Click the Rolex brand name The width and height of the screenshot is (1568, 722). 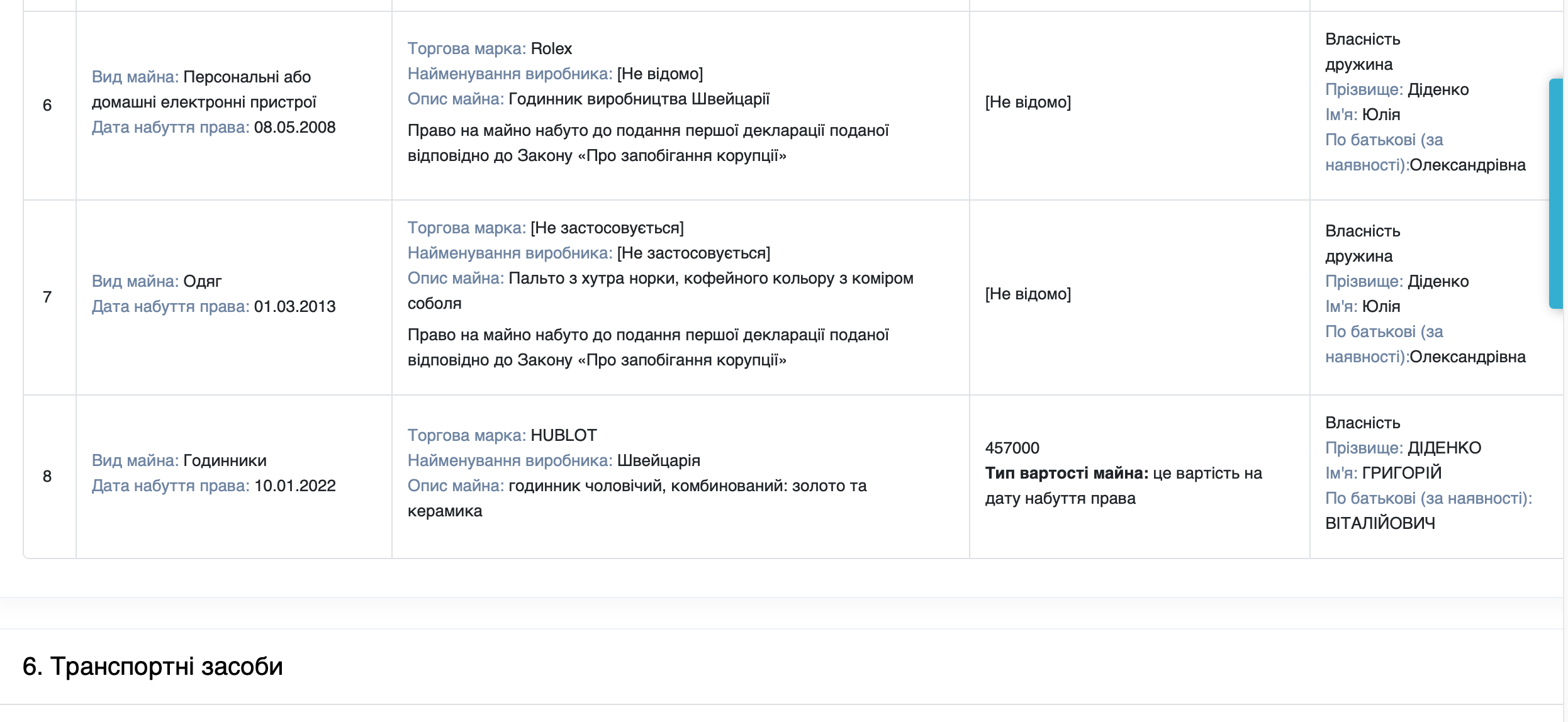551,48
